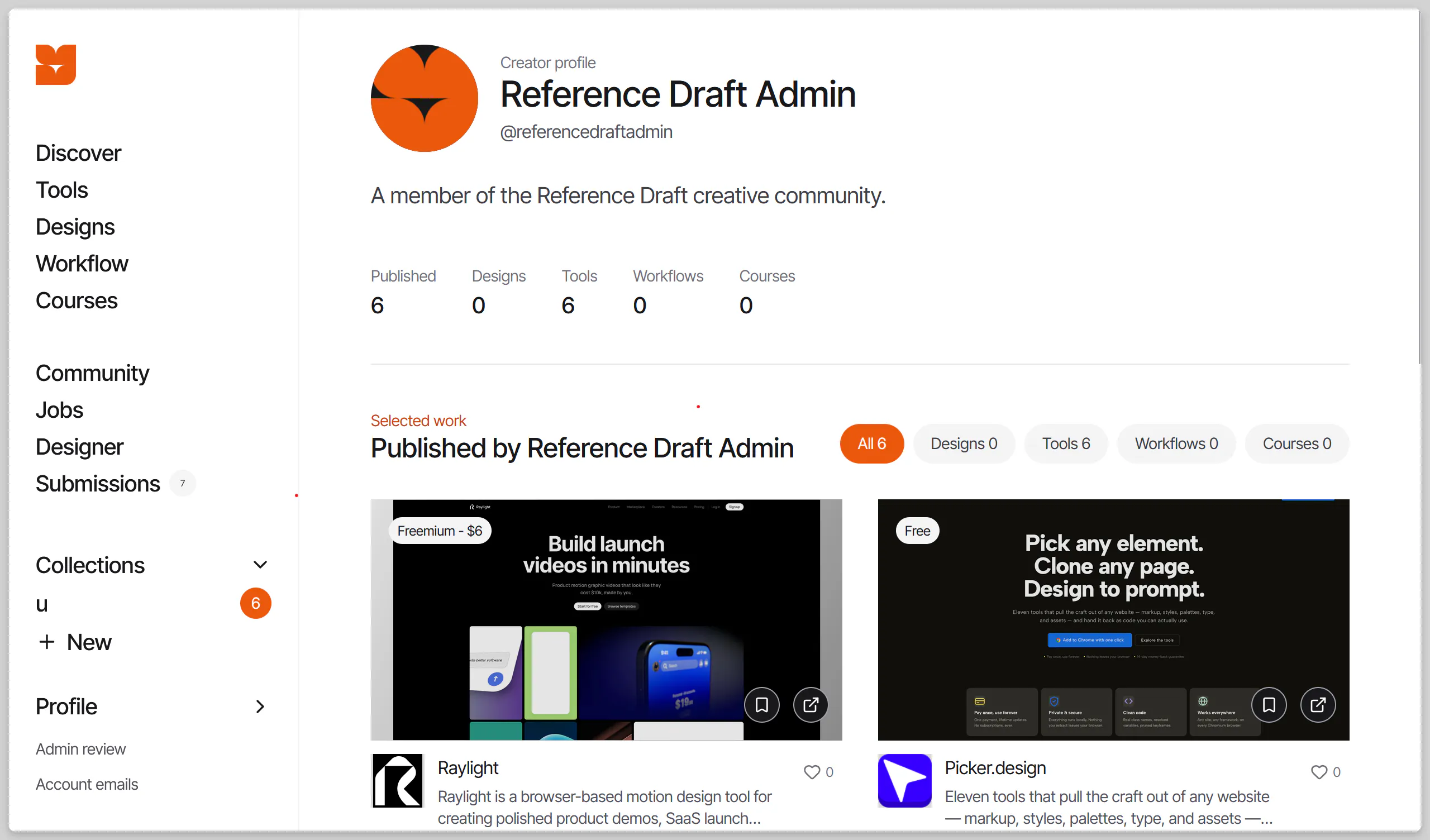Bookmark the Raylight card
The image size is (1430, 840).
(761, 705)
